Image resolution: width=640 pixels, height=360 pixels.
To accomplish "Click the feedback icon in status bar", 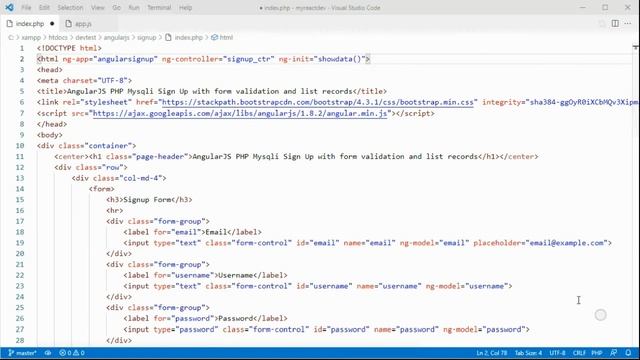I will [613, 353].
